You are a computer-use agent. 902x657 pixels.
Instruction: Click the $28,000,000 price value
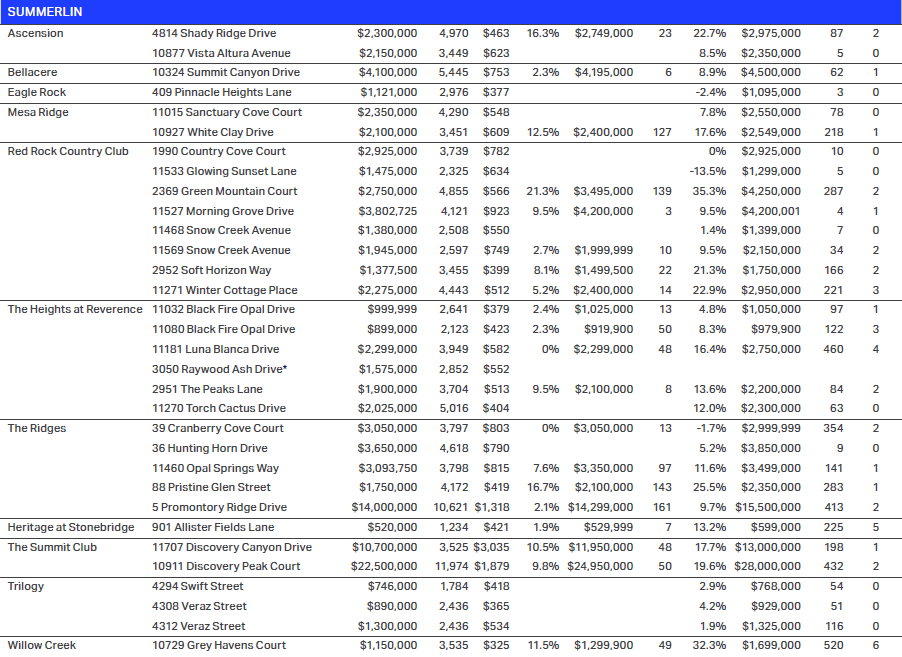(770, 566)
